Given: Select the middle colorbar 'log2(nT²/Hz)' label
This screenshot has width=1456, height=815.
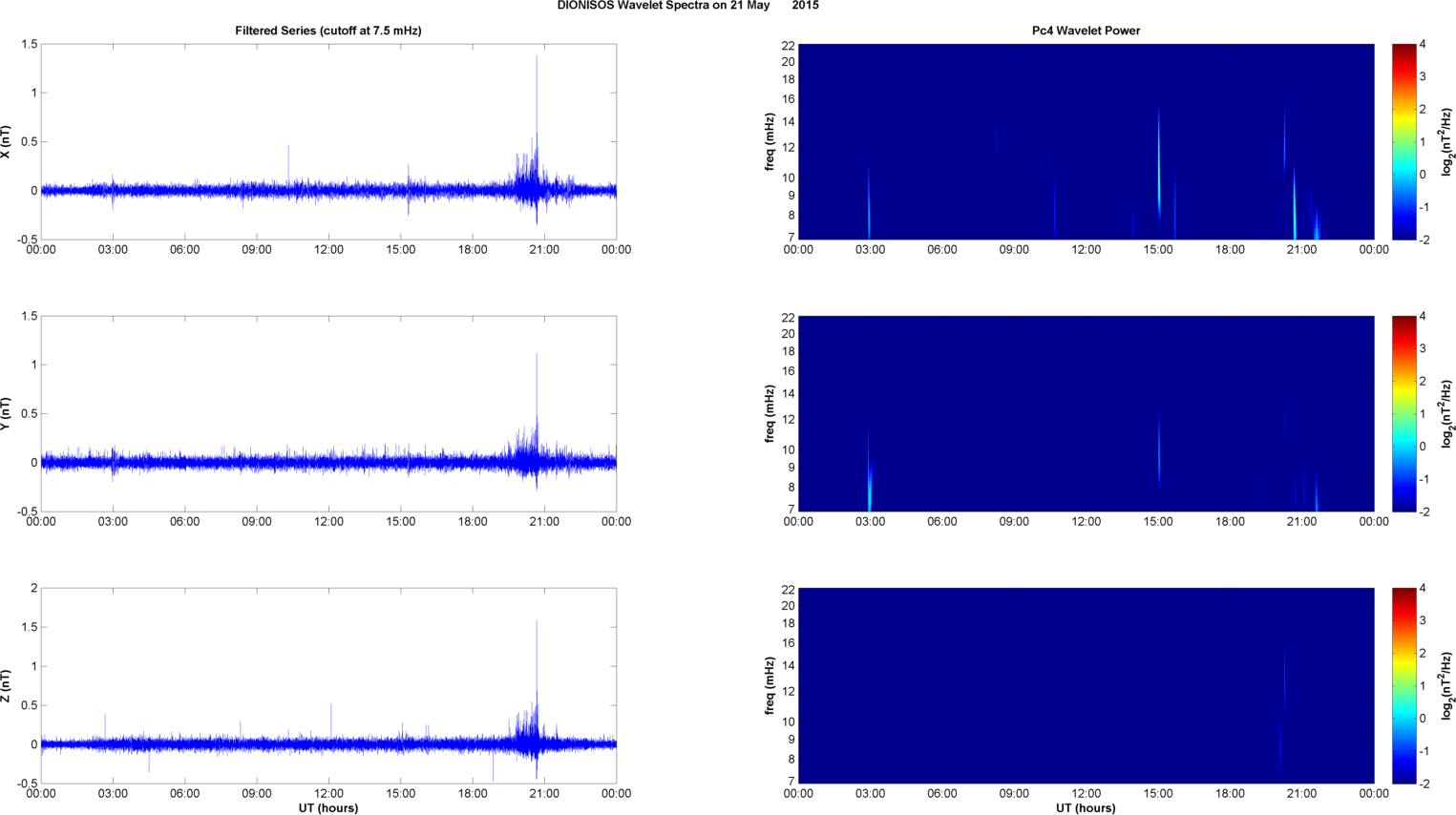Looking at the screenshot, I should coord(1448,414).
